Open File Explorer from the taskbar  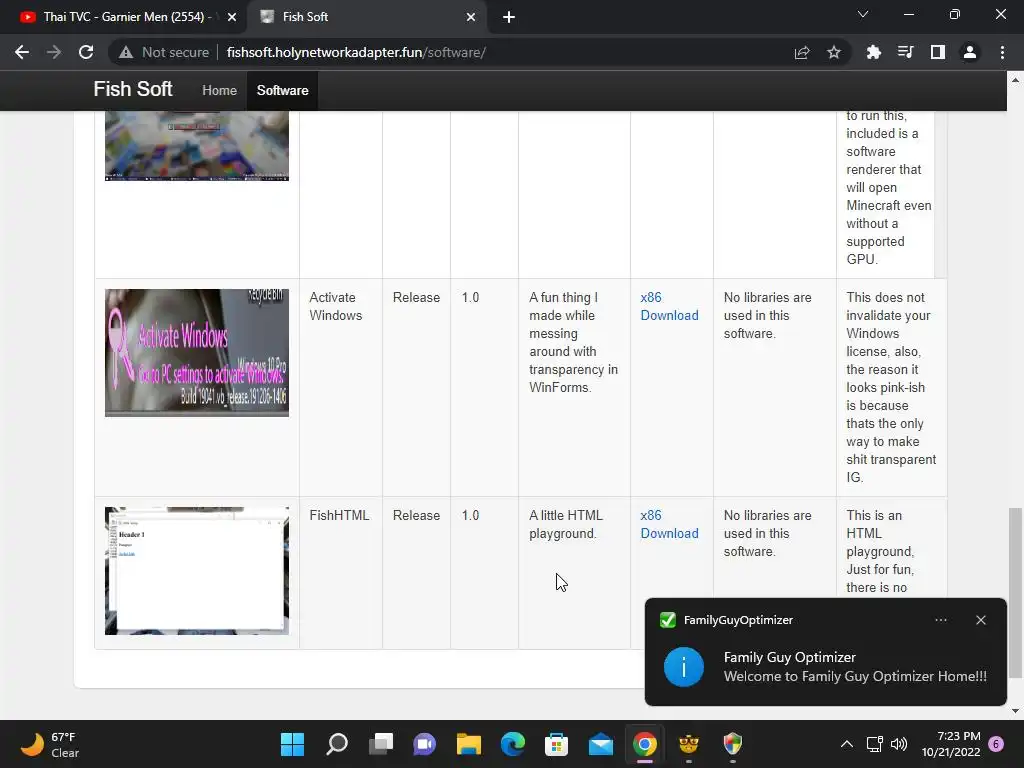[468, 744]
